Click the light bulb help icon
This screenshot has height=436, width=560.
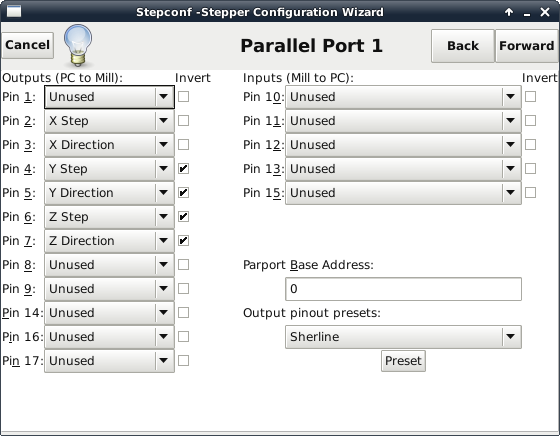78,45
